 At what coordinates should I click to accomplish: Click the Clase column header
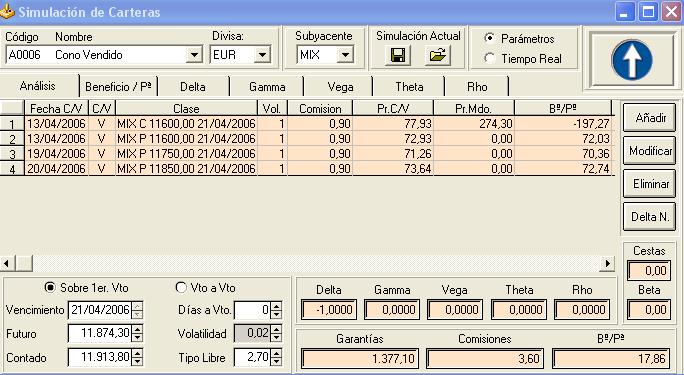click(x=186, y=109)
